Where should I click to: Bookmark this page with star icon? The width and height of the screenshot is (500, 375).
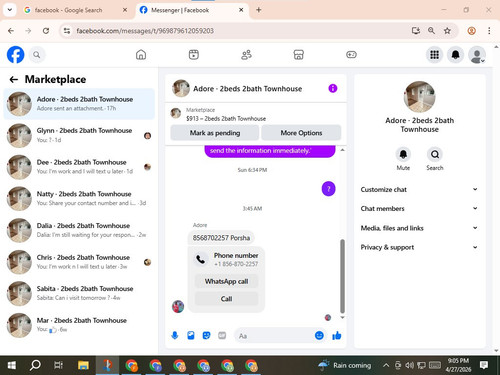click(447, 31)
